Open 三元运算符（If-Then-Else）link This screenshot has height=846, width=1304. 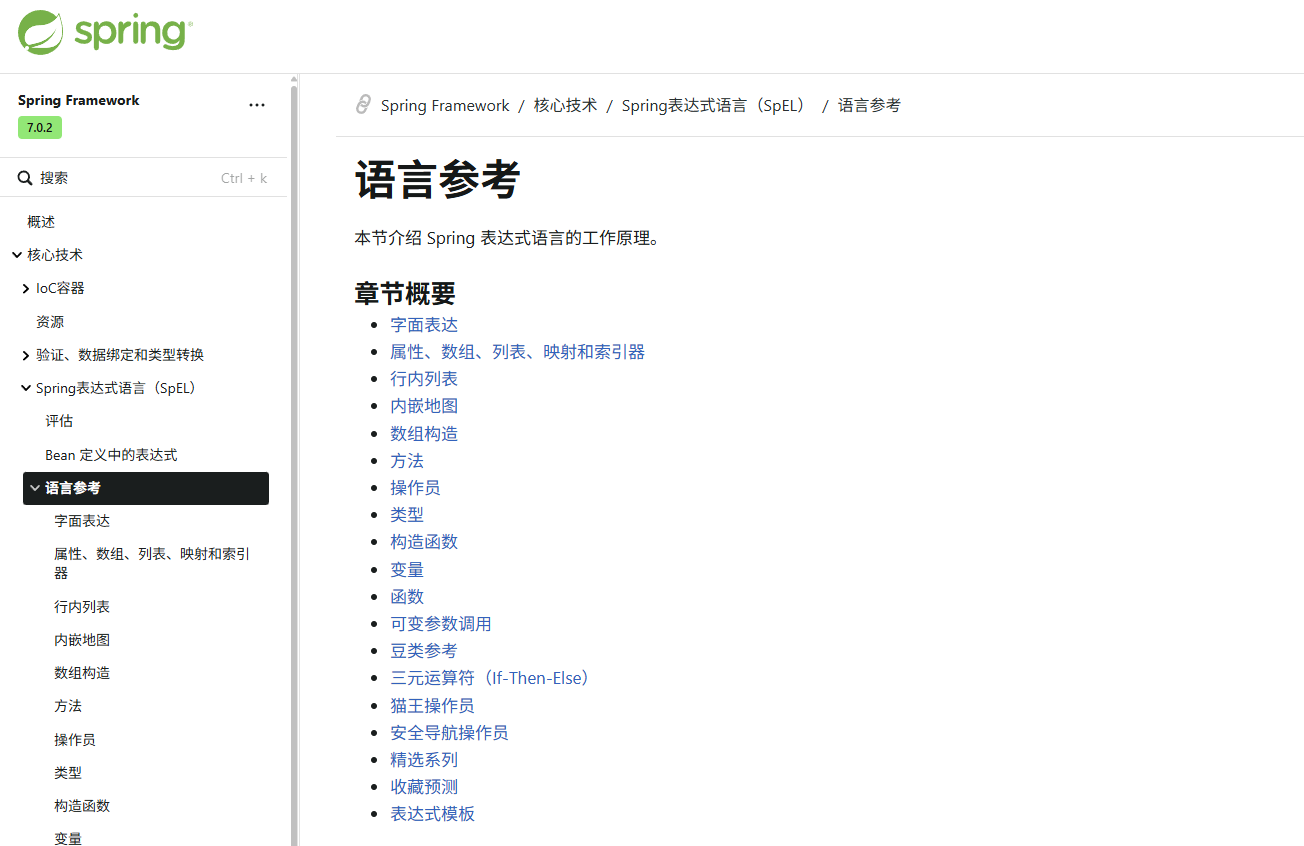tap(492, 678)
